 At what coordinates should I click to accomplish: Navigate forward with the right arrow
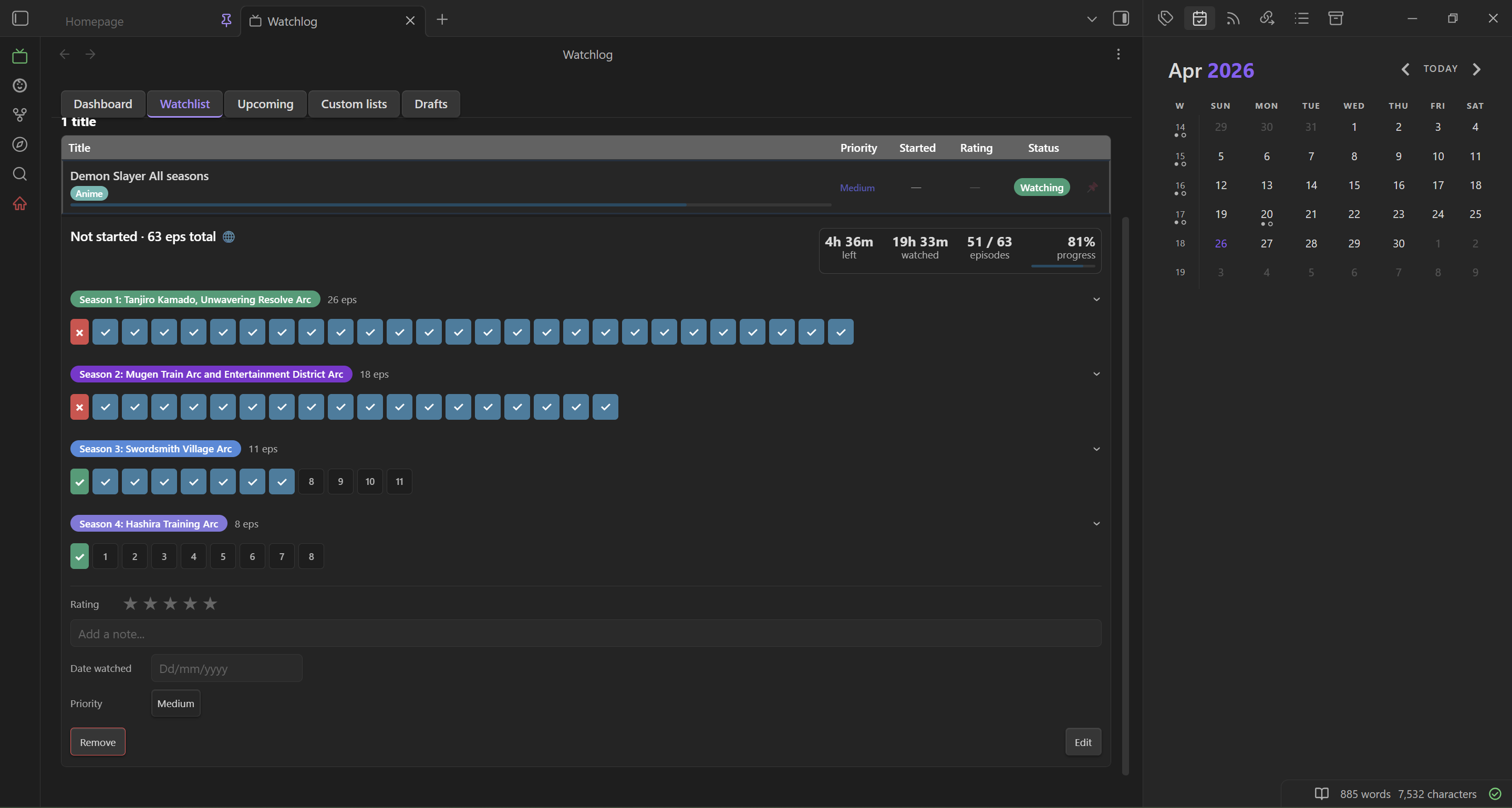point(90,54)
